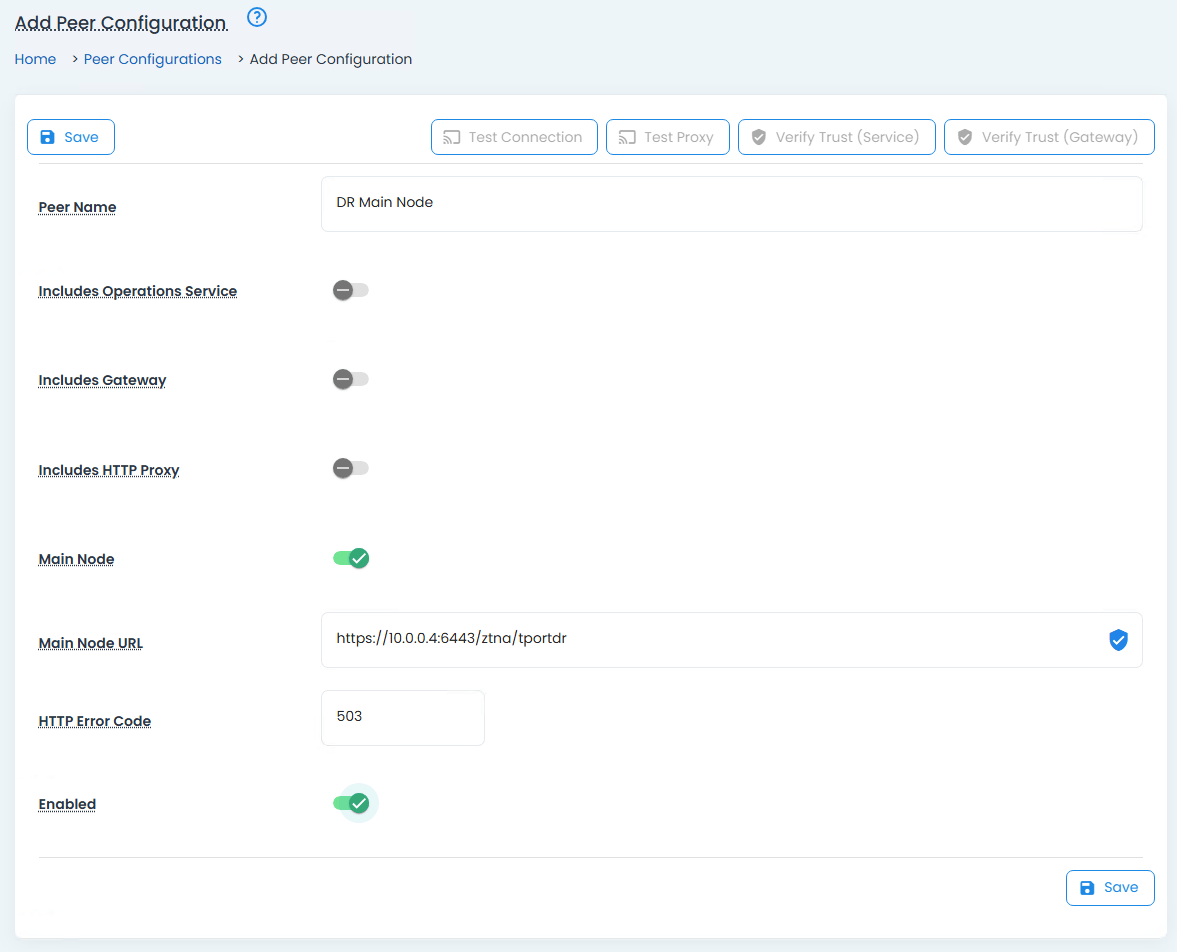Go to Home breadcrumb link
1177x952 pixels.
pyautogui.click(x=35, y=59)
